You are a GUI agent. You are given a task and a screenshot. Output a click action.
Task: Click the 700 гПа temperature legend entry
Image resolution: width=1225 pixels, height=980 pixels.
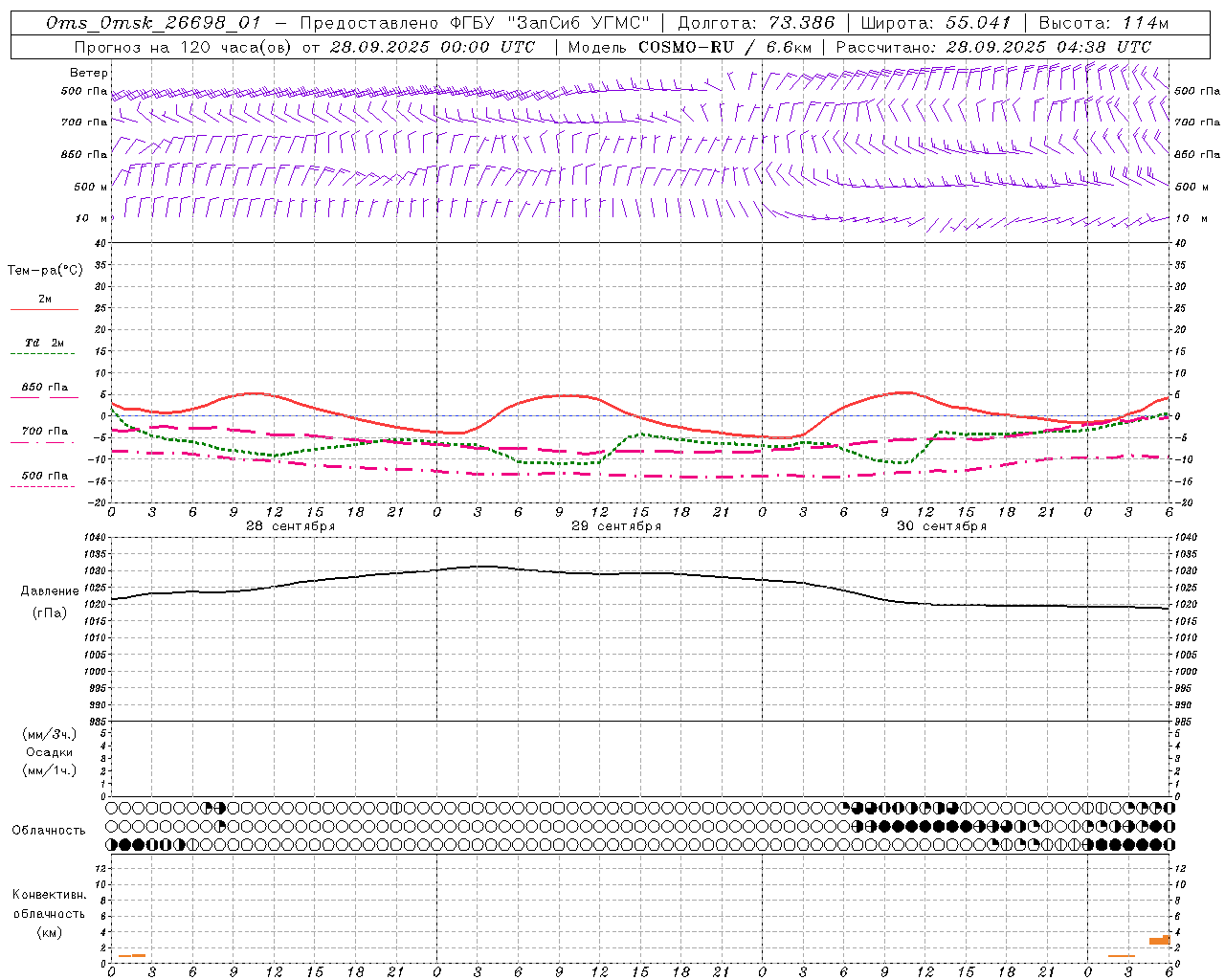(x=44, y=432)
